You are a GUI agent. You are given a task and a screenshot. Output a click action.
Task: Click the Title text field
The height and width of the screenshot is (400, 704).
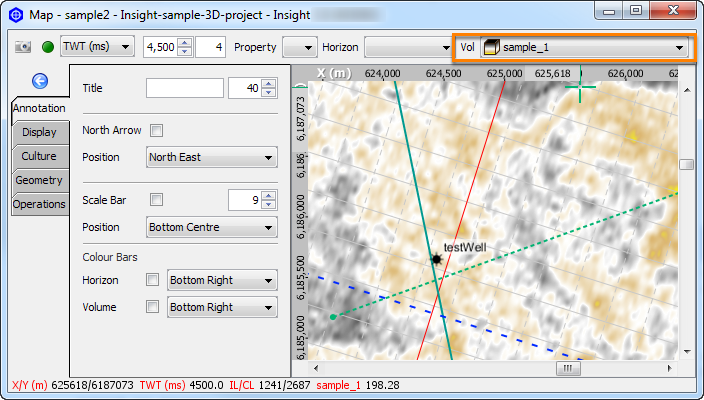(x=185, y=88)
